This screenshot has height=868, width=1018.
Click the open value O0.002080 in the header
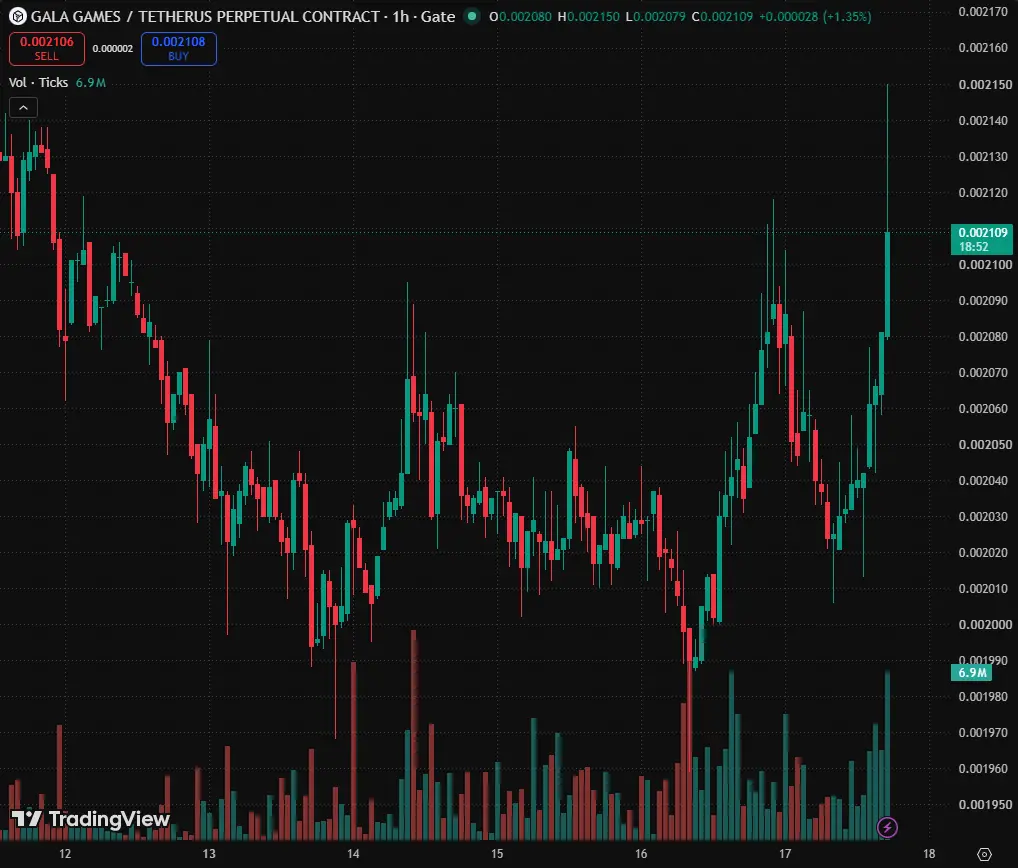(x=520, y=16)
